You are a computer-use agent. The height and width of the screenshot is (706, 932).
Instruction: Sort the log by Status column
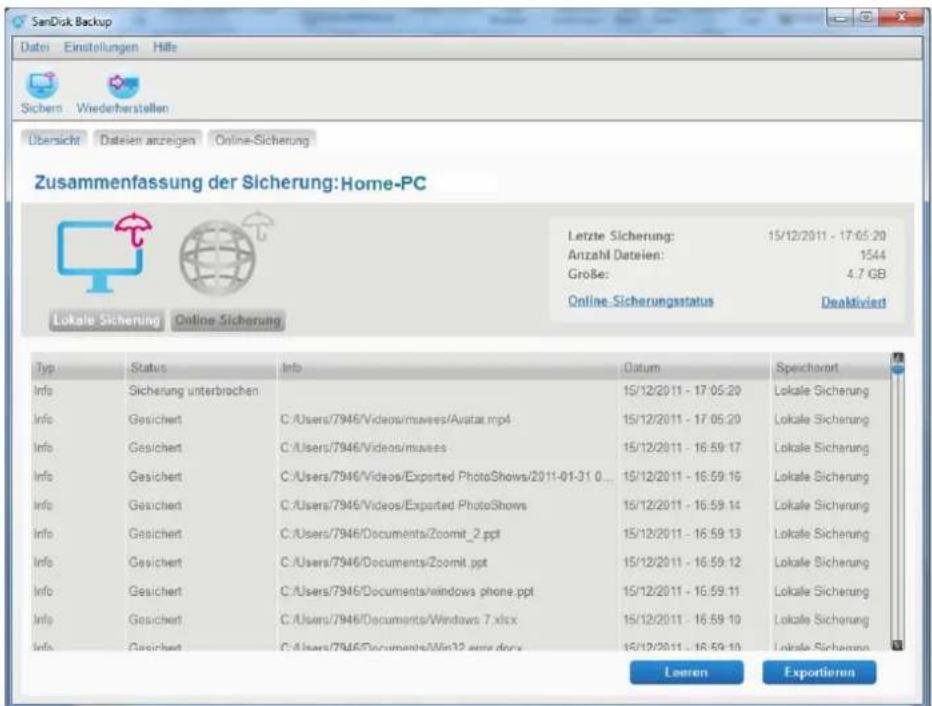tap(201, 368)
